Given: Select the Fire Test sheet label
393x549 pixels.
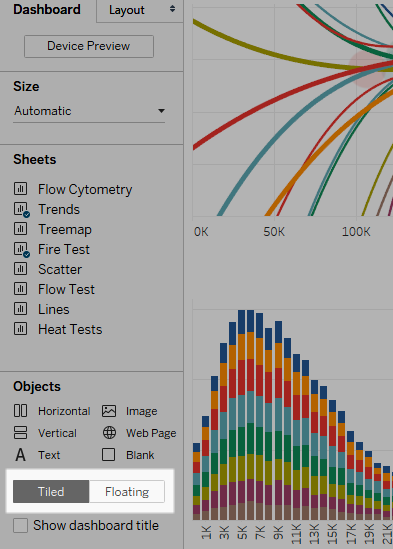Looking at the screenshot, I should pos(64,249).
